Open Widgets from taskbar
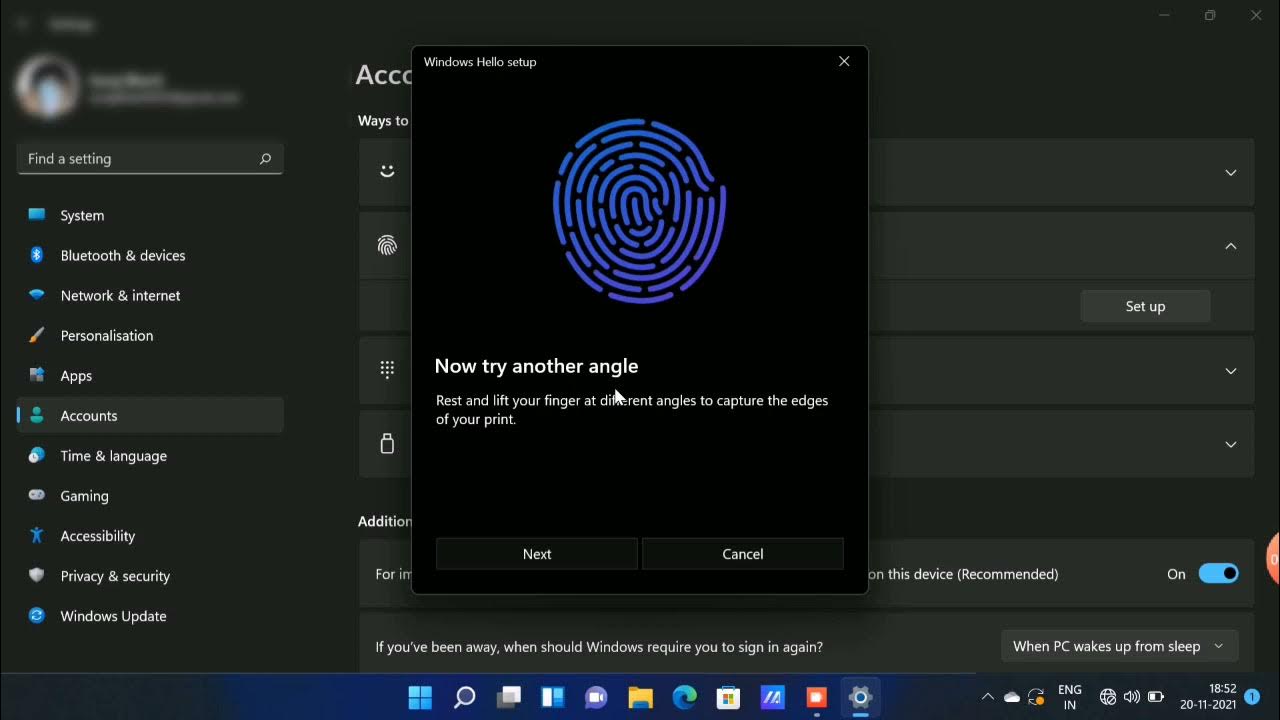This screenshot has width=1280, height=720. coord(553,697)
